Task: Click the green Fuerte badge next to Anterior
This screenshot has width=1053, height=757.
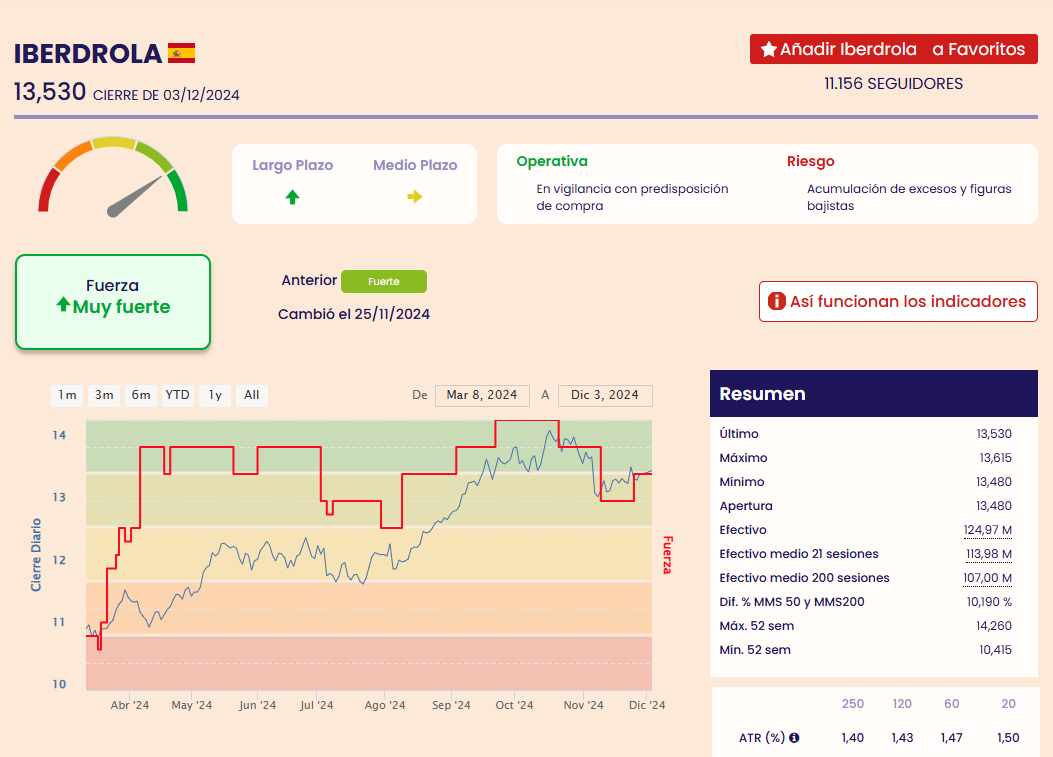Action: tap(383, 281)
